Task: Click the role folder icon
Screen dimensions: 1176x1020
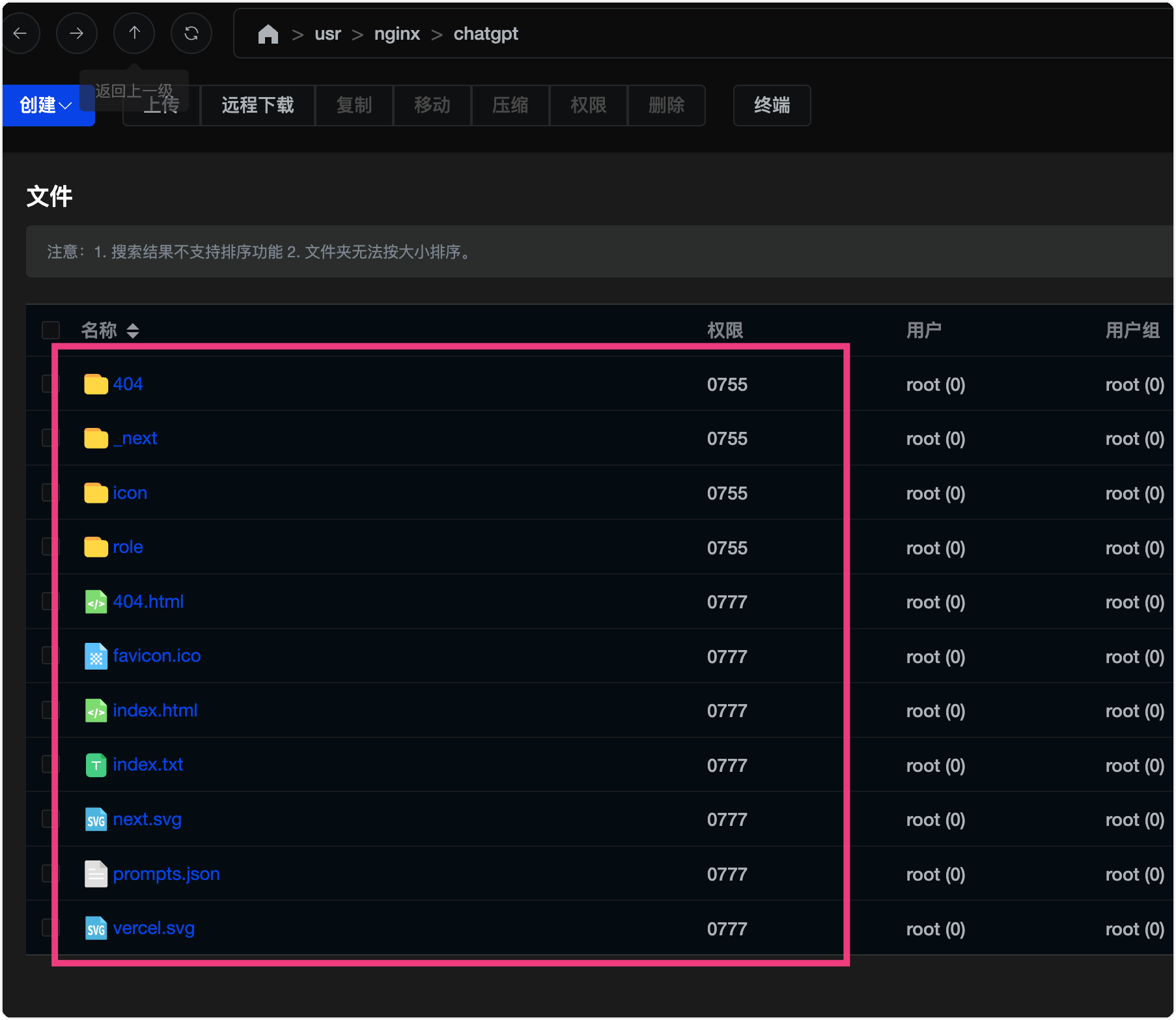Action: pyautogui.click(x=96, y=547)
